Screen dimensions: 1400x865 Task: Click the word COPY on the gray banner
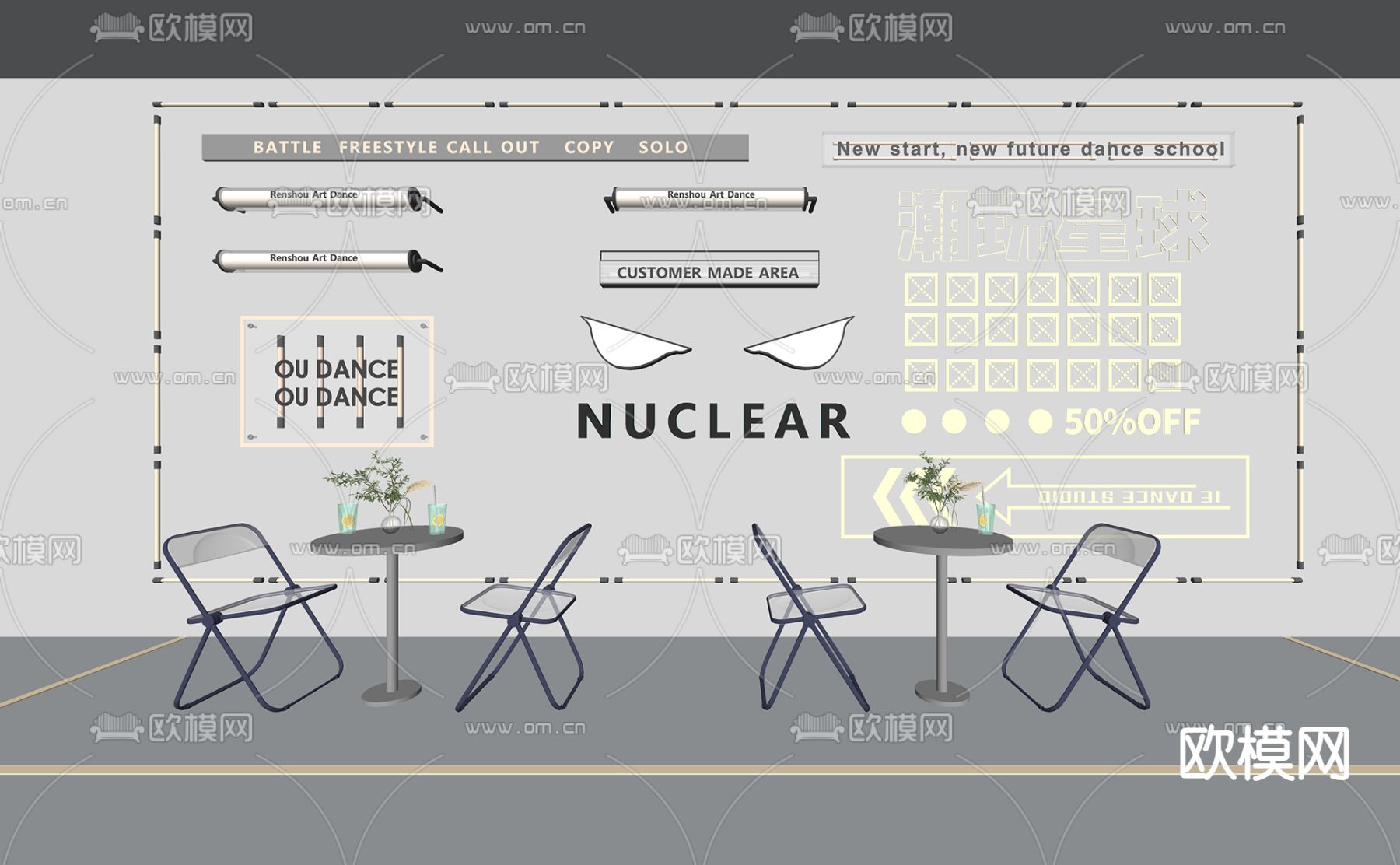(x=589, y=147)
